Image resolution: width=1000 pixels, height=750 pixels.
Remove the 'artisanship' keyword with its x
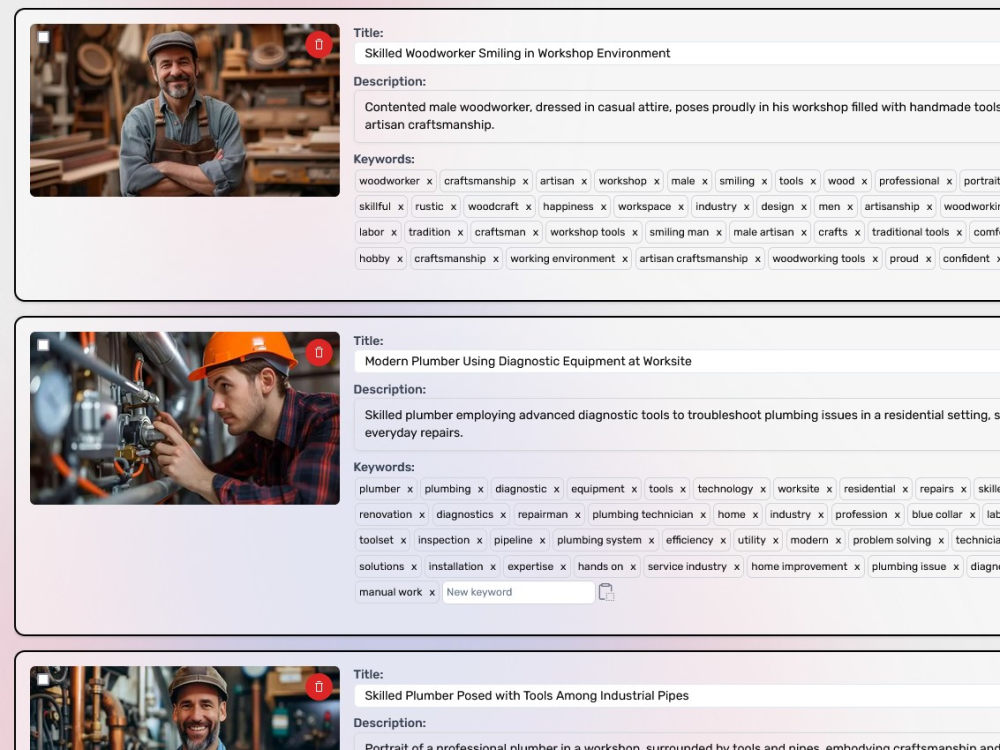pos(929,207)
